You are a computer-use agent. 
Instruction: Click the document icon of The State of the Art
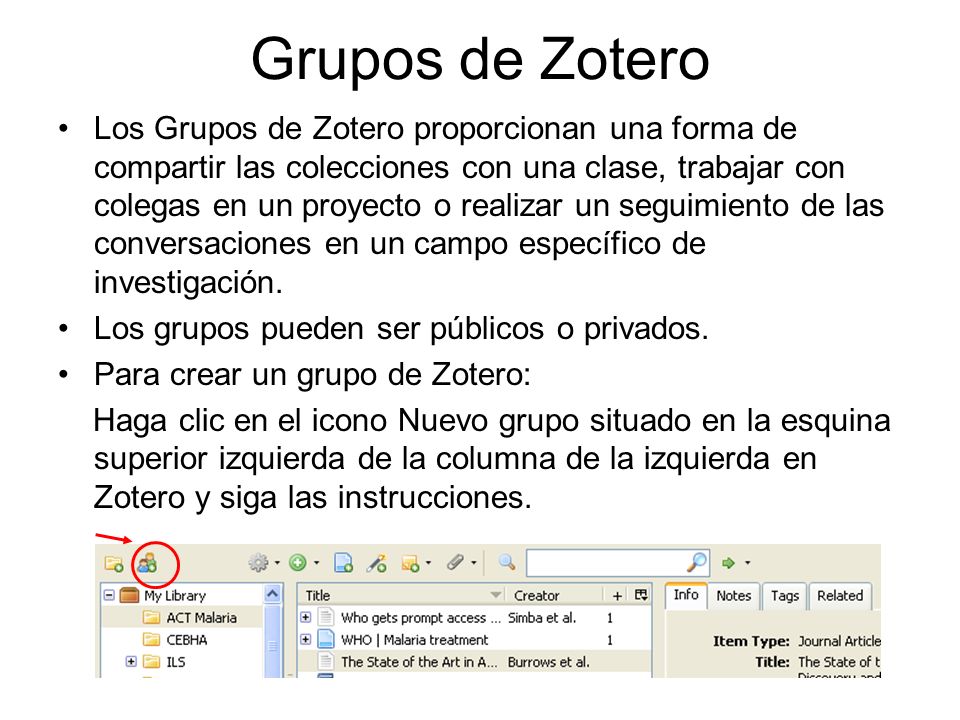pos(326,661)
